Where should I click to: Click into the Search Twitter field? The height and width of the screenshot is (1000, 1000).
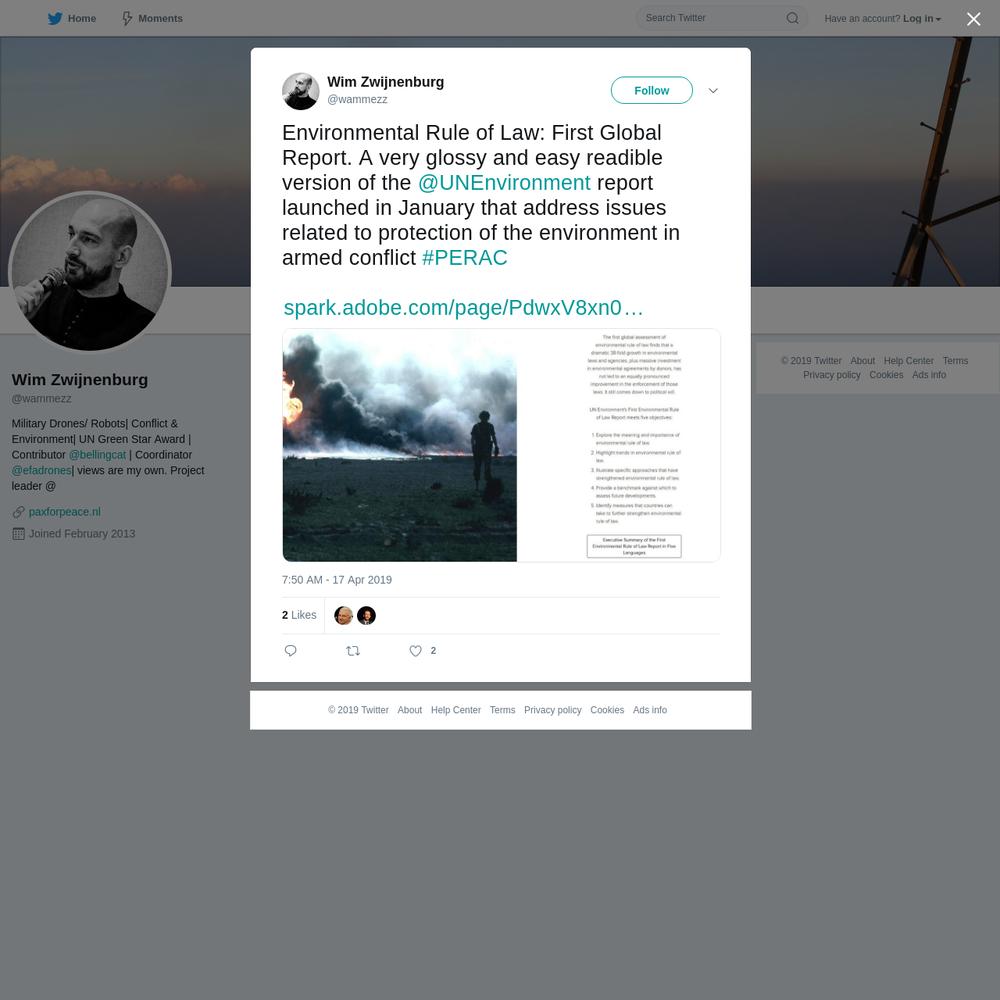(713, 18)
